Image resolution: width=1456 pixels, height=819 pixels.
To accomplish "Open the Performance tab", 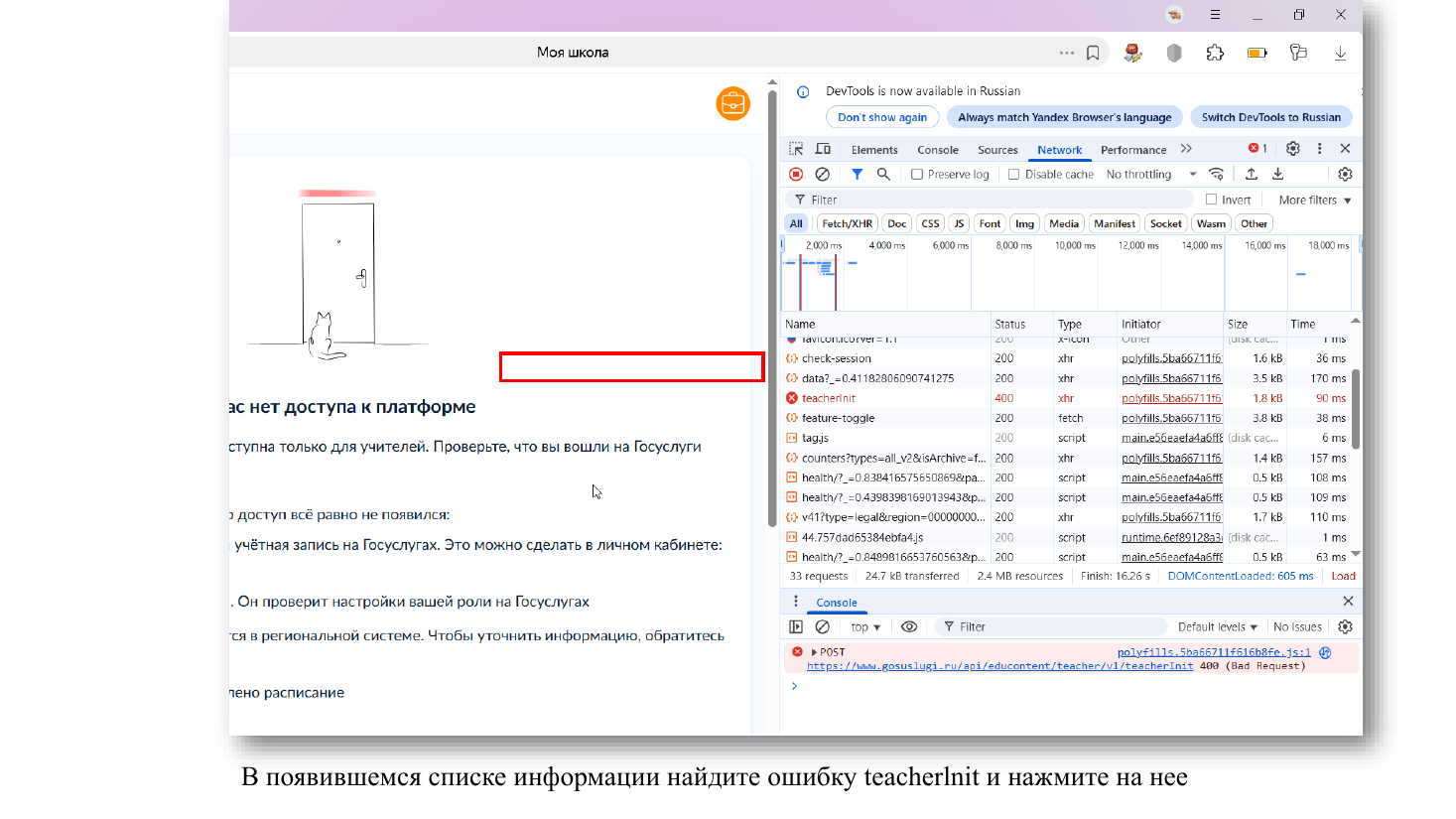I will pos(1133,150).
